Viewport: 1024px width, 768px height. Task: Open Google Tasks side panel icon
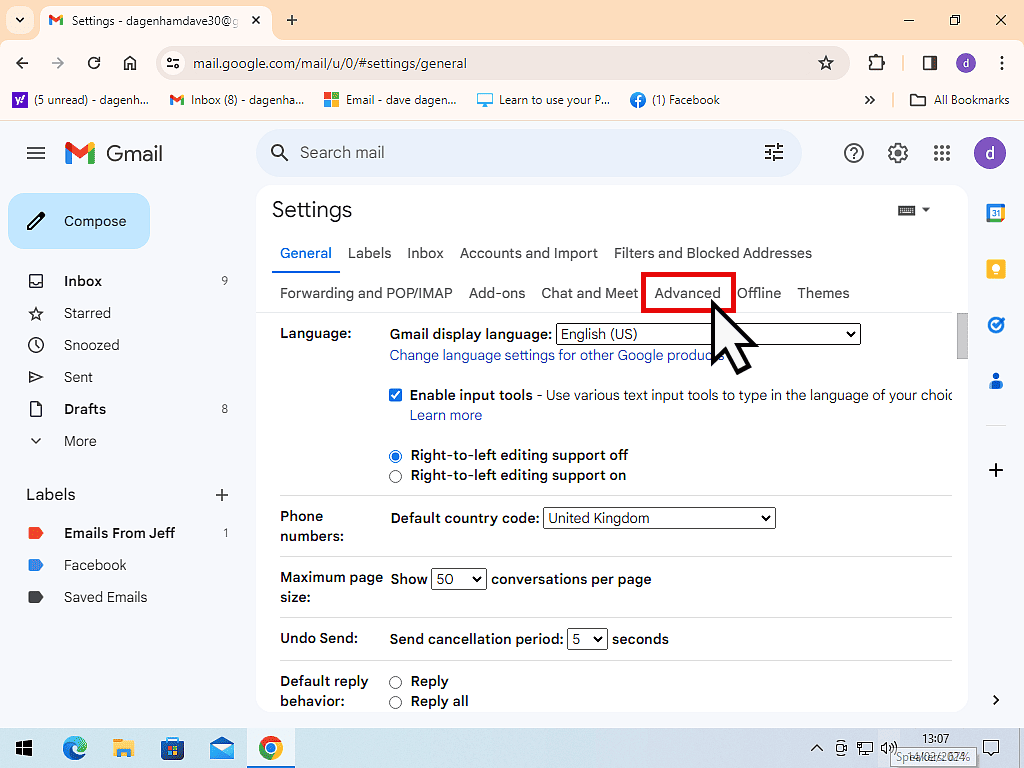(x=995, y=325)
